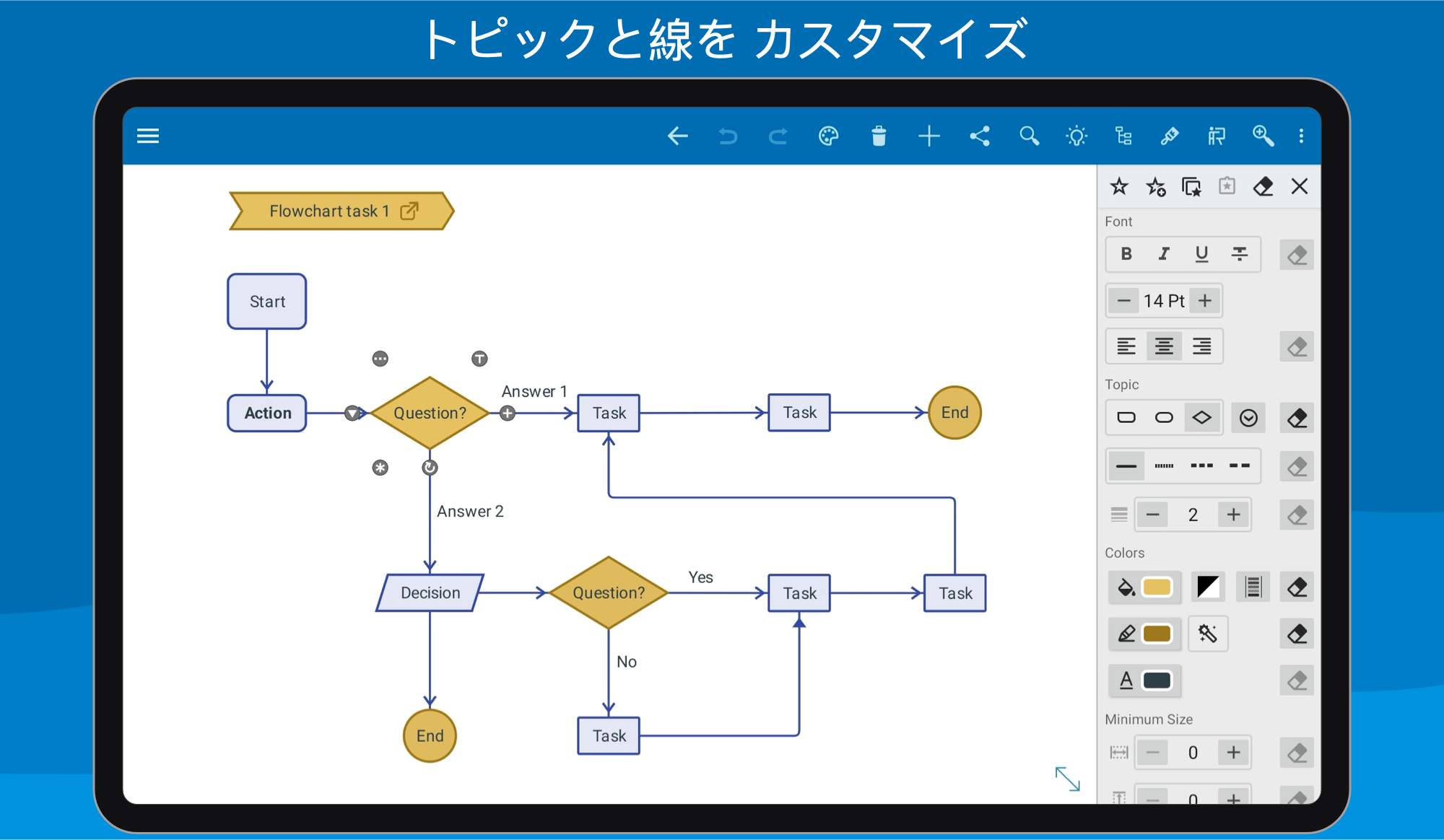This screenshot has width=1444, height=840.
Task: Open fill pattern lines option
Action: 1253,587
